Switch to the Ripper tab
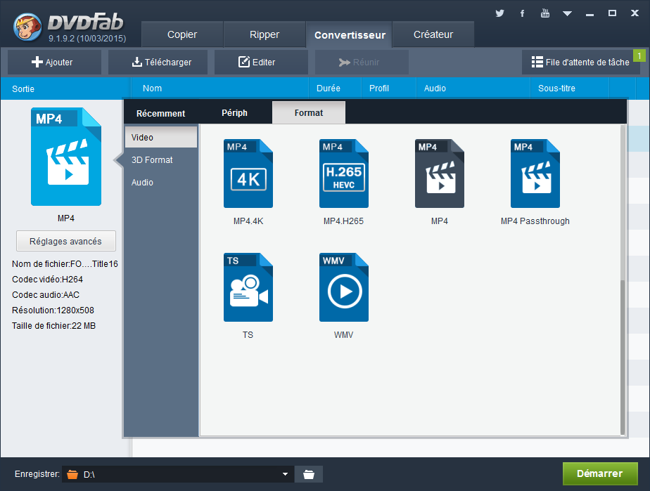 coord(264,34)
